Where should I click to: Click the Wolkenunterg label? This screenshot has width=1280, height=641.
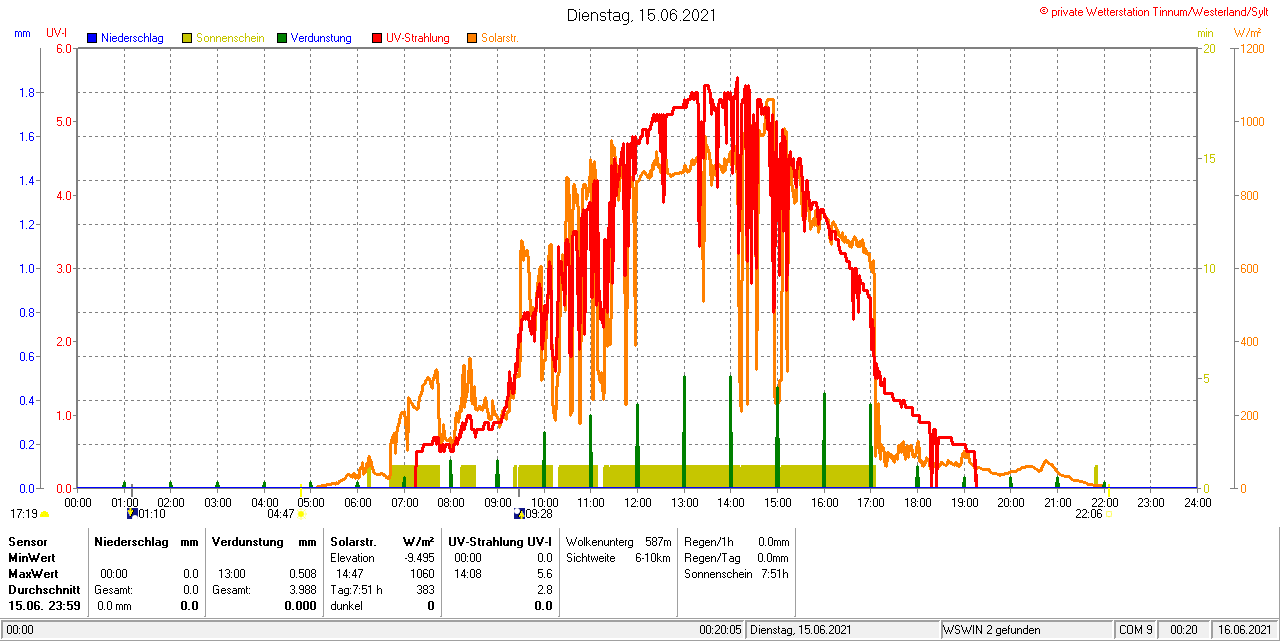[x=598, y=541]
